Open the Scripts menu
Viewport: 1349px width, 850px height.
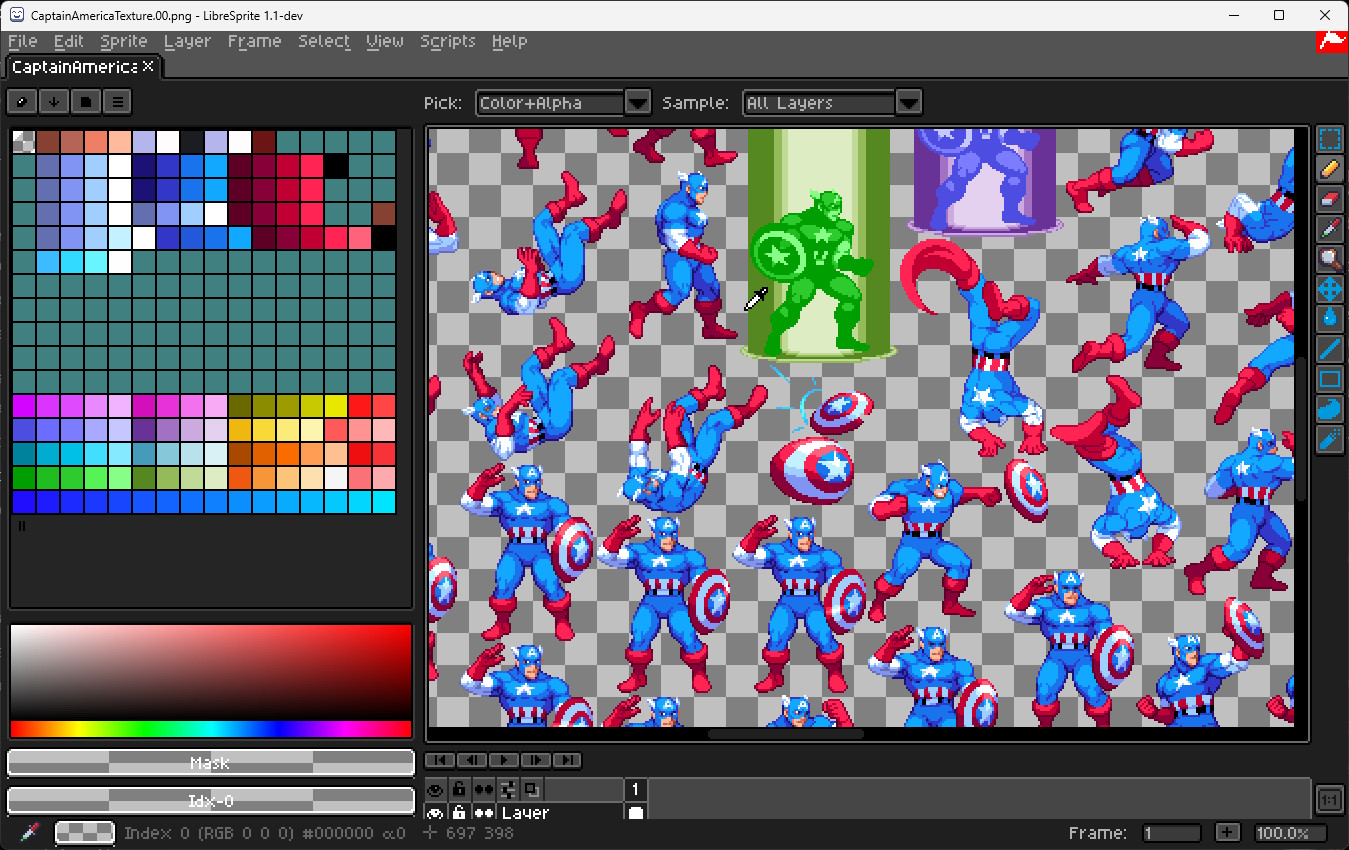coord(448,41)
